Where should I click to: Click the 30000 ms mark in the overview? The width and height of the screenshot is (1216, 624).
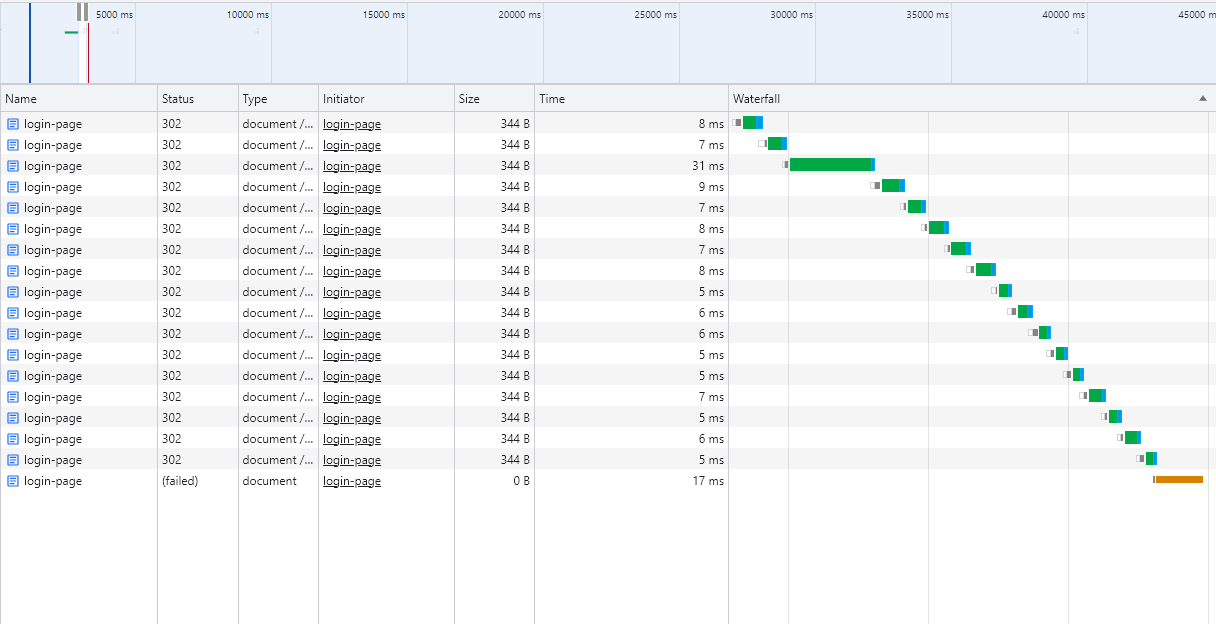pos(792,15)
